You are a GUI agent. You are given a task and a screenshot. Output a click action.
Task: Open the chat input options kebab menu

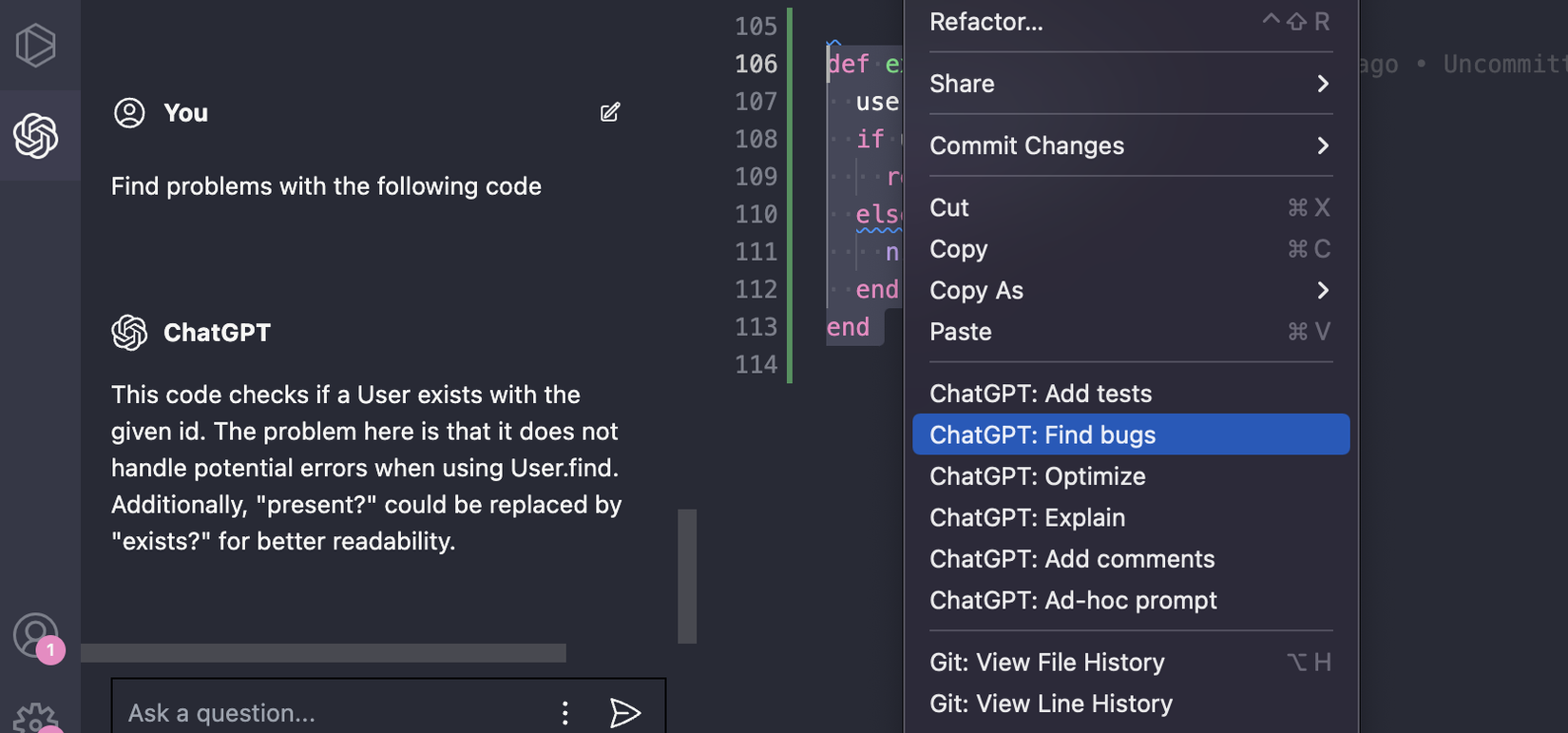click(x=565, y=712)
